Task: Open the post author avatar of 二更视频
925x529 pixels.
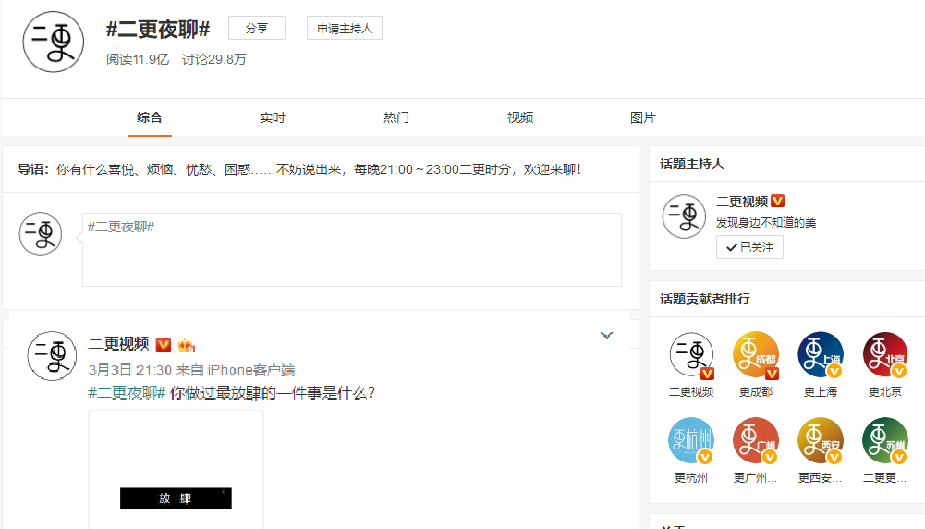Action: click(x=52, y=356)
